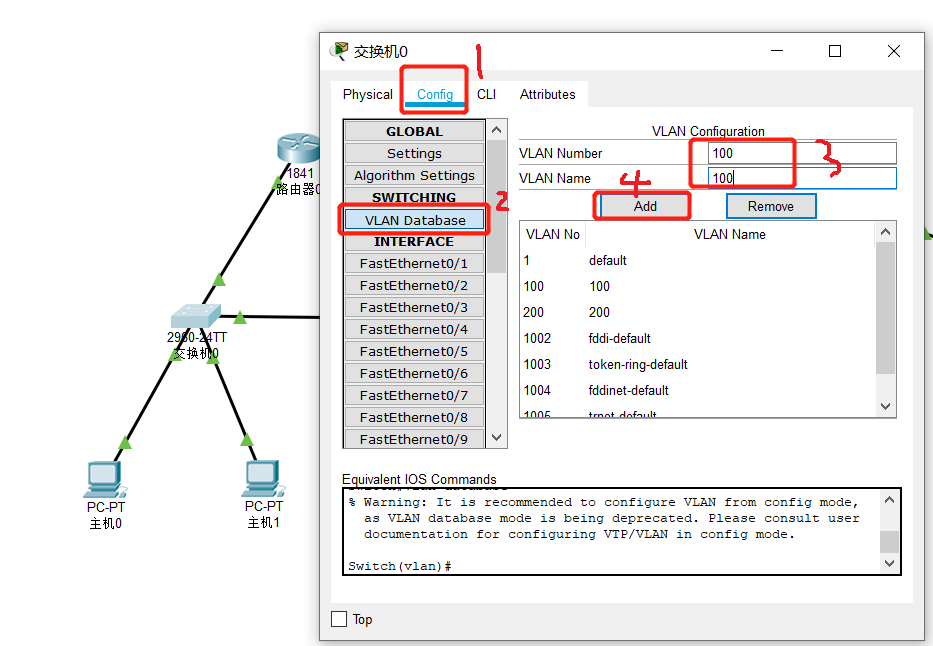Click the PC-PT 主机1 computer icon
The height and width of the screenshot is (646, 933).
point(262,478)
